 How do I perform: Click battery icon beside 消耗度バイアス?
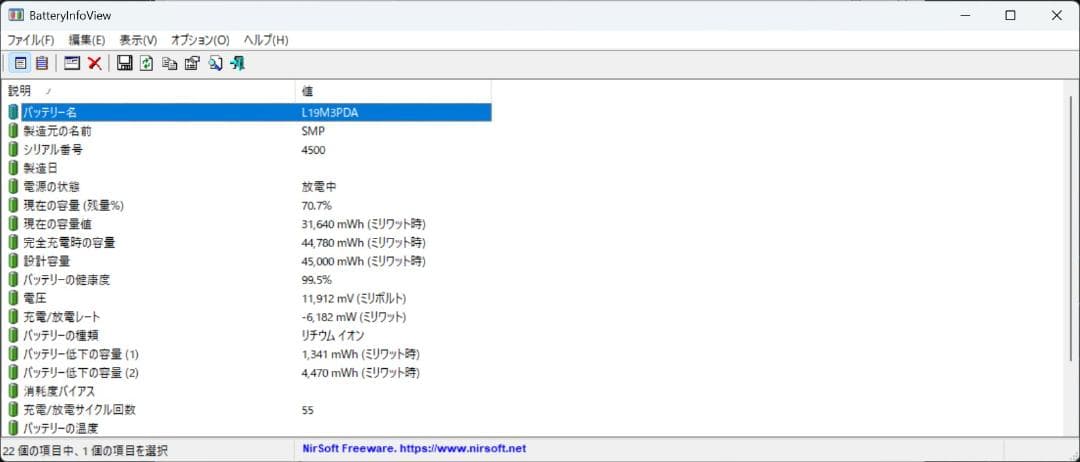point(13,391)
